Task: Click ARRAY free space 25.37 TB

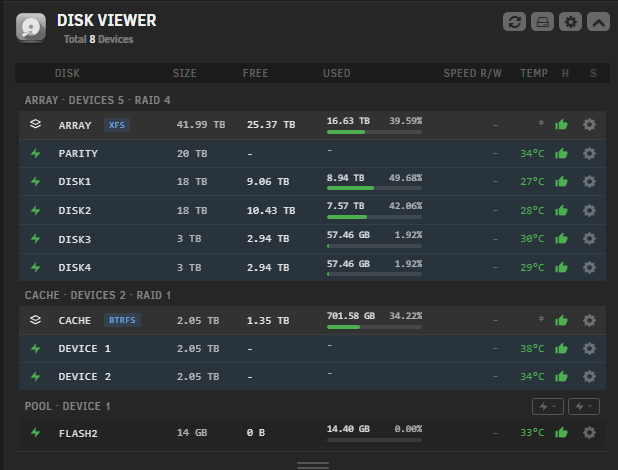Action: coord(271,125)
